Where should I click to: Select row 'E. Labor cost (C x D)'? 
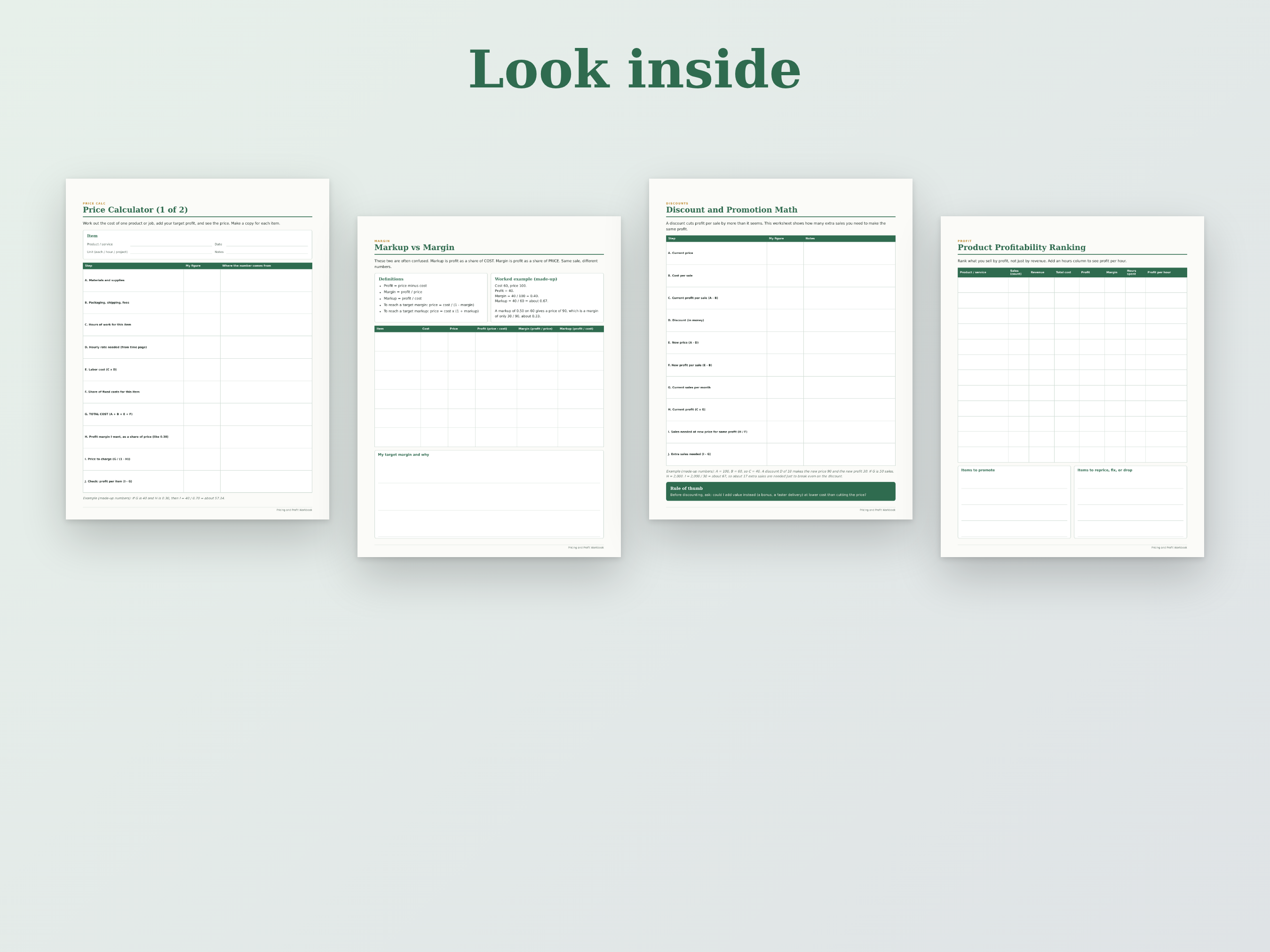[x=198, y=370]
